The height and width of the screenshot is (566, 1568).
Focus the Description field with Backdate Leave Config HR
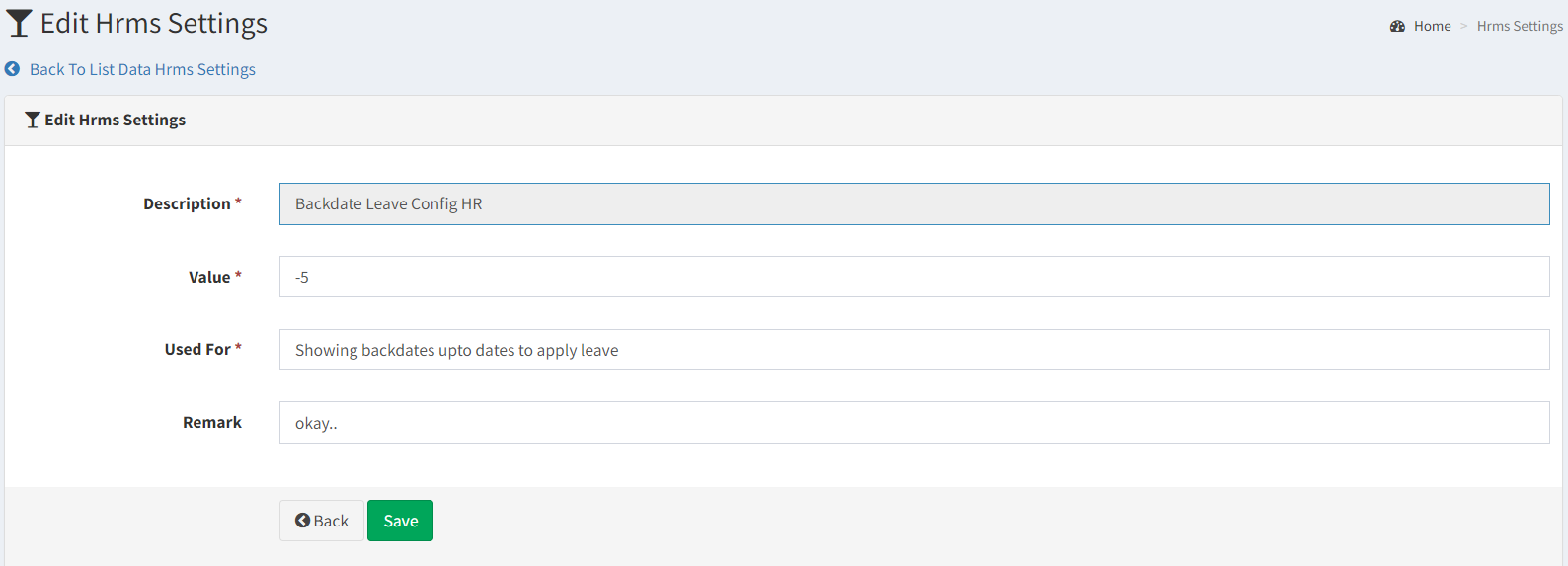(914, 203)
